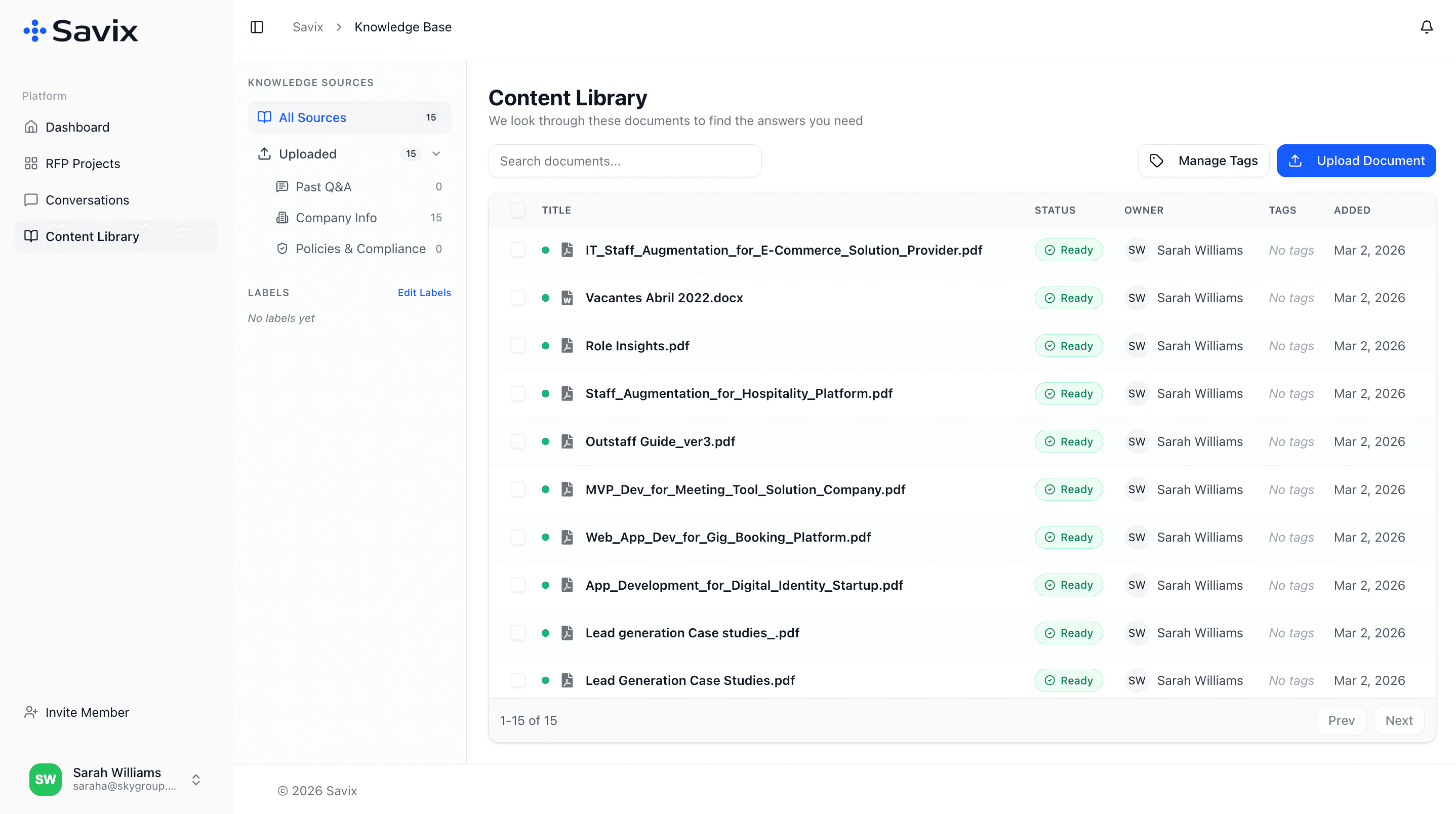
Task: Expand Policies & Compliance source
Action: click(x=359, y=248)
